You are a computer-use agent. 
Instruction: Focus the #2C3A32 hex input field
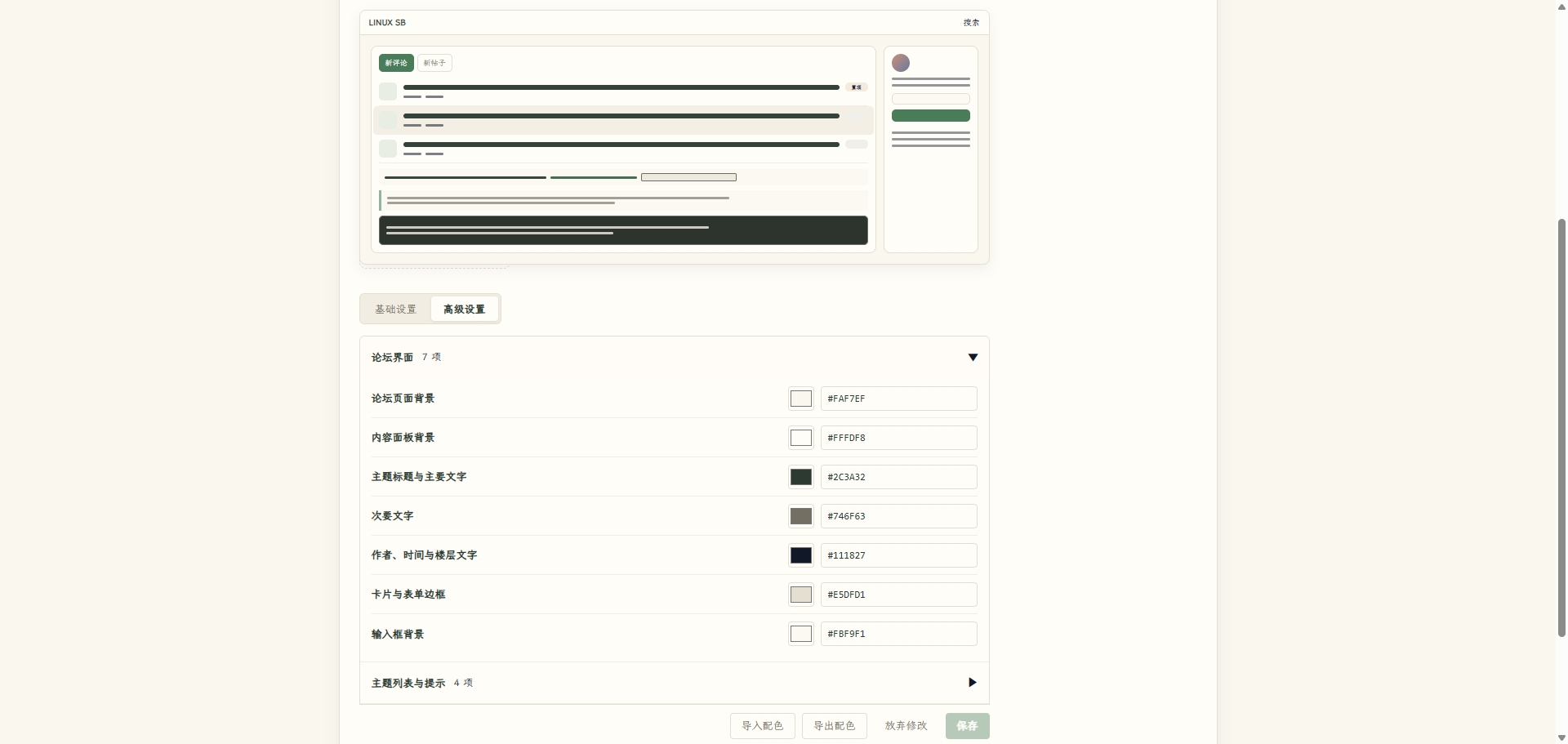click(x=899, y=477)
